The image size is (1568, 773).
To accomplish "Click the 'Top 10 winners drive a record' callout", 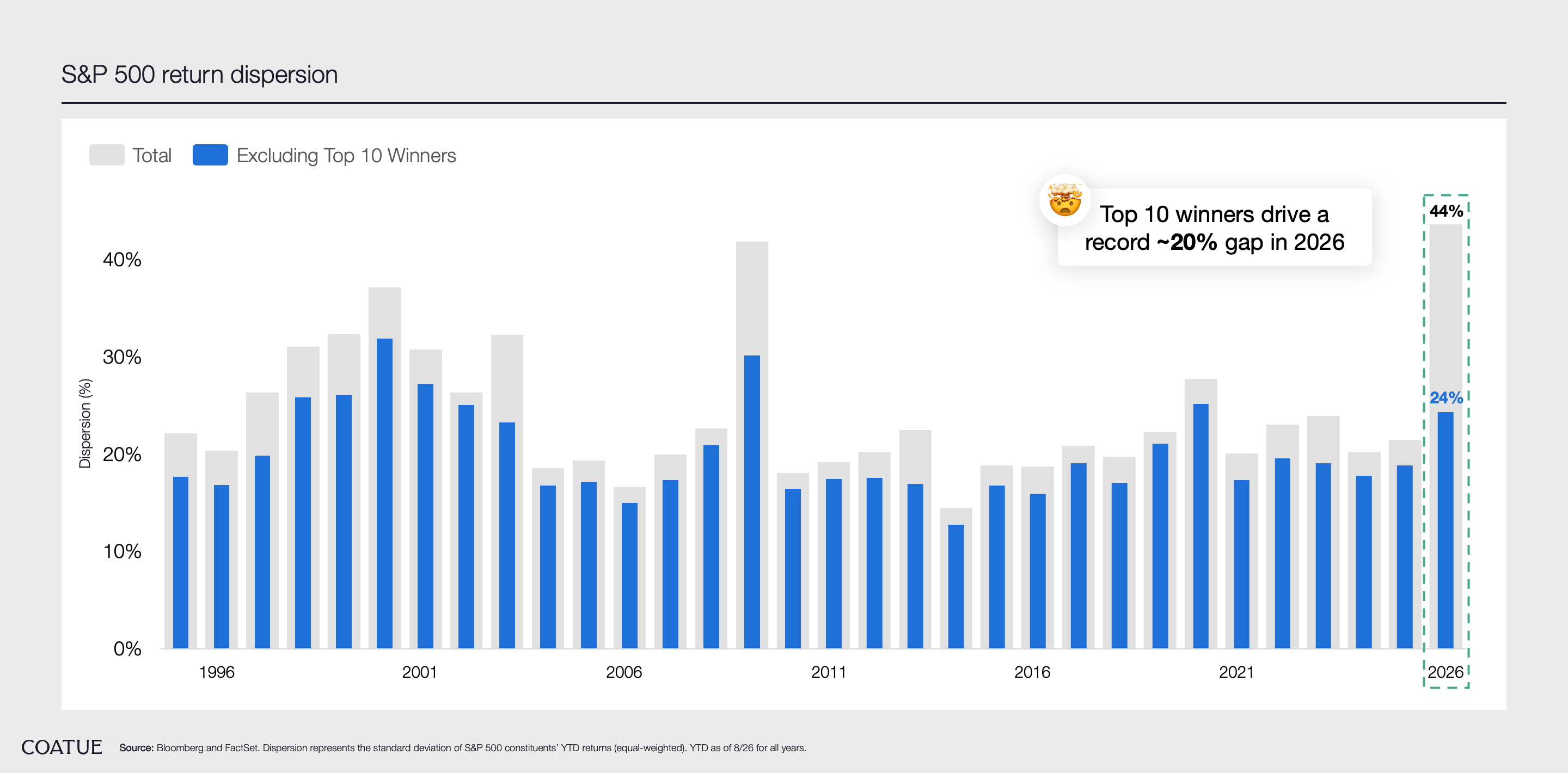I will click(x=1214, y=228).
